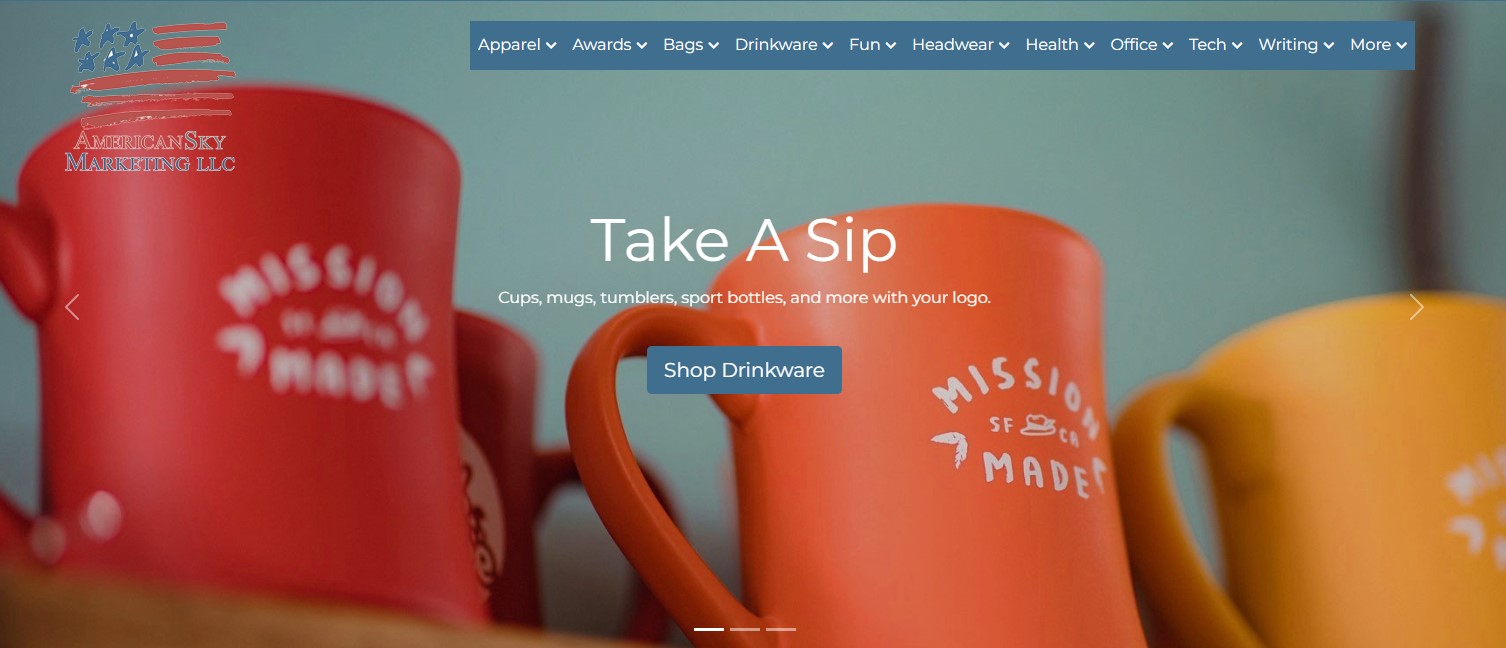This screenshot has height=648, width=1506.
Task: Expand the Writing dropdown
Action: tap(1296, 45)
